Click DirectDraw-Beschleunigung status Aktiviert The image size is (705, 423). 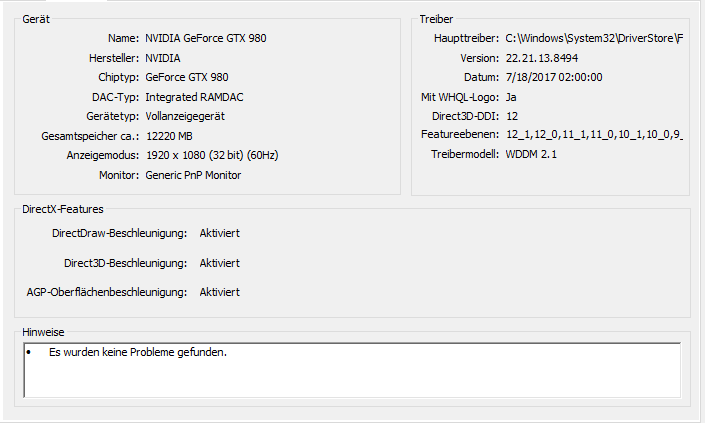(219, 233)
